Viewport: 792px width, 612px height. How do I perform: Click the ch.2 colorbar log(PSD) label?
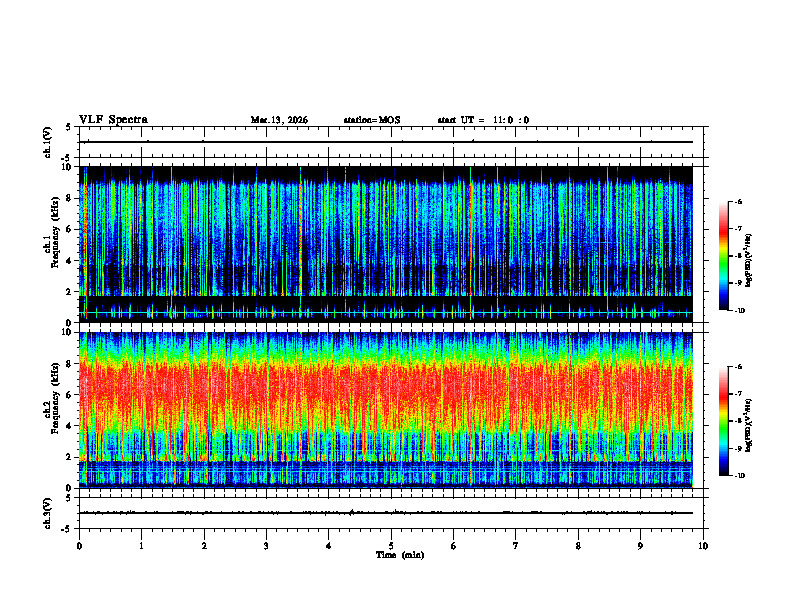pyautogui.click(x=749, y=425)
